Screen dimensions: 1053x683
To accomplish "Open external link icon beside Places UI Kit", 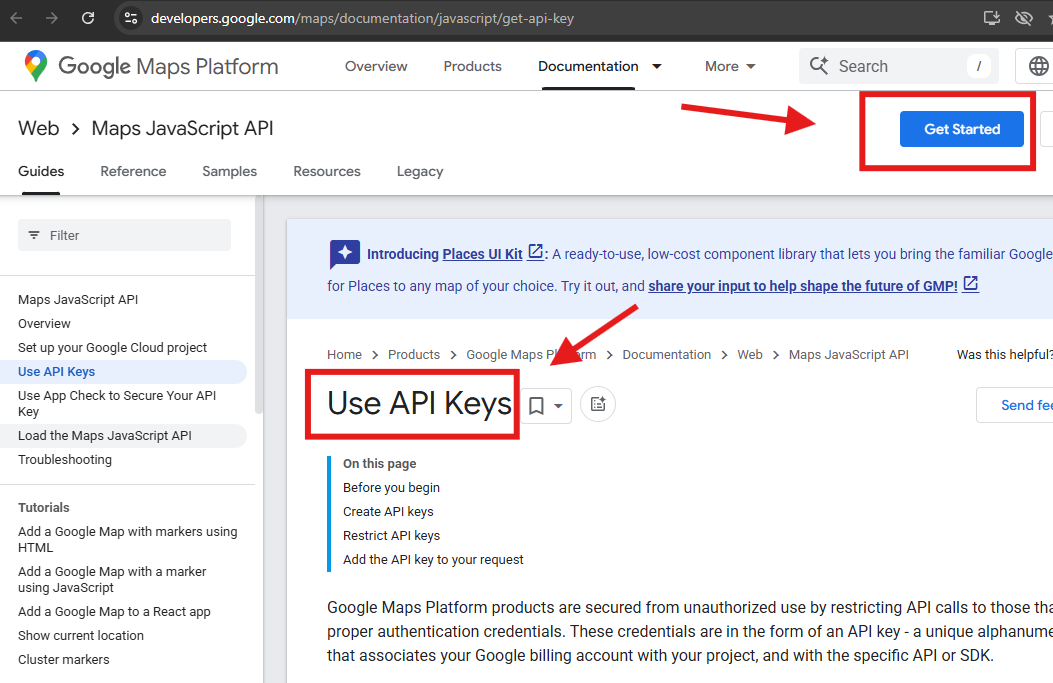I will [x=535, y=252].
